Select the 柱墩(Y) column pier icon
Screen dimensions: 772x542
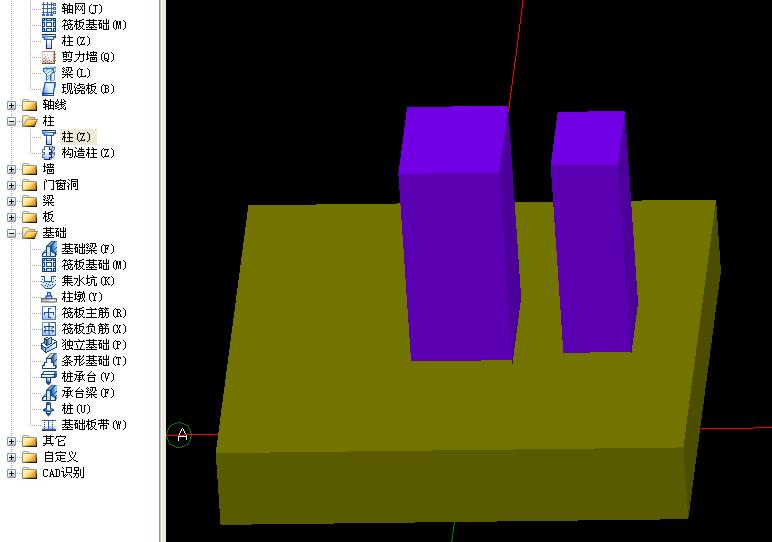pos(49,297)
